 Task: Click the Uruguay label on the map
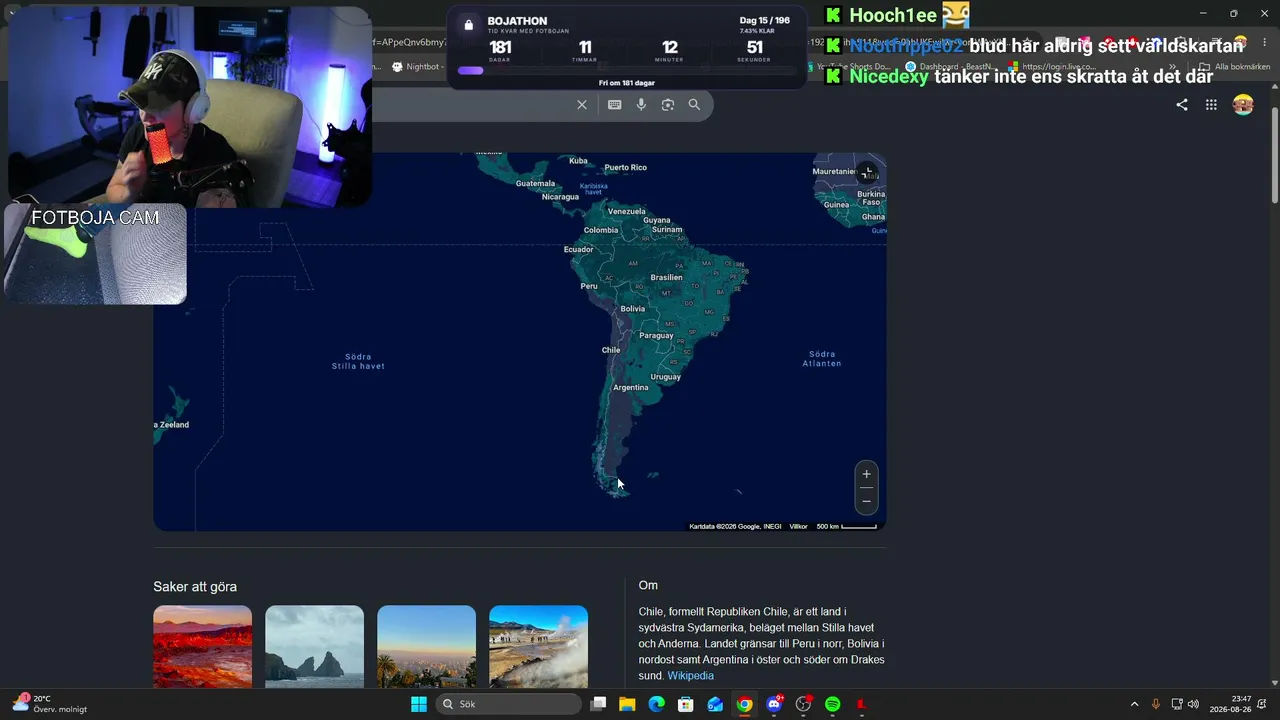click(666, 377)
